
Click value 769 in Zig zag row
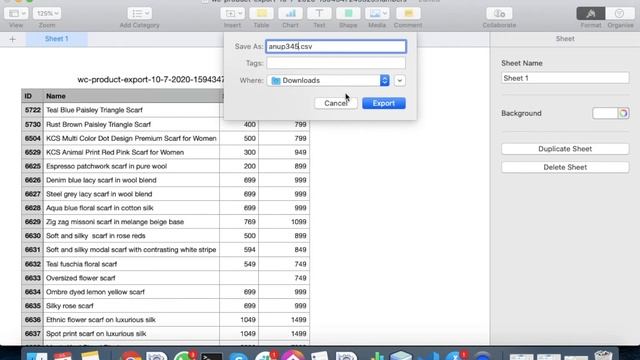coord(239,222)
